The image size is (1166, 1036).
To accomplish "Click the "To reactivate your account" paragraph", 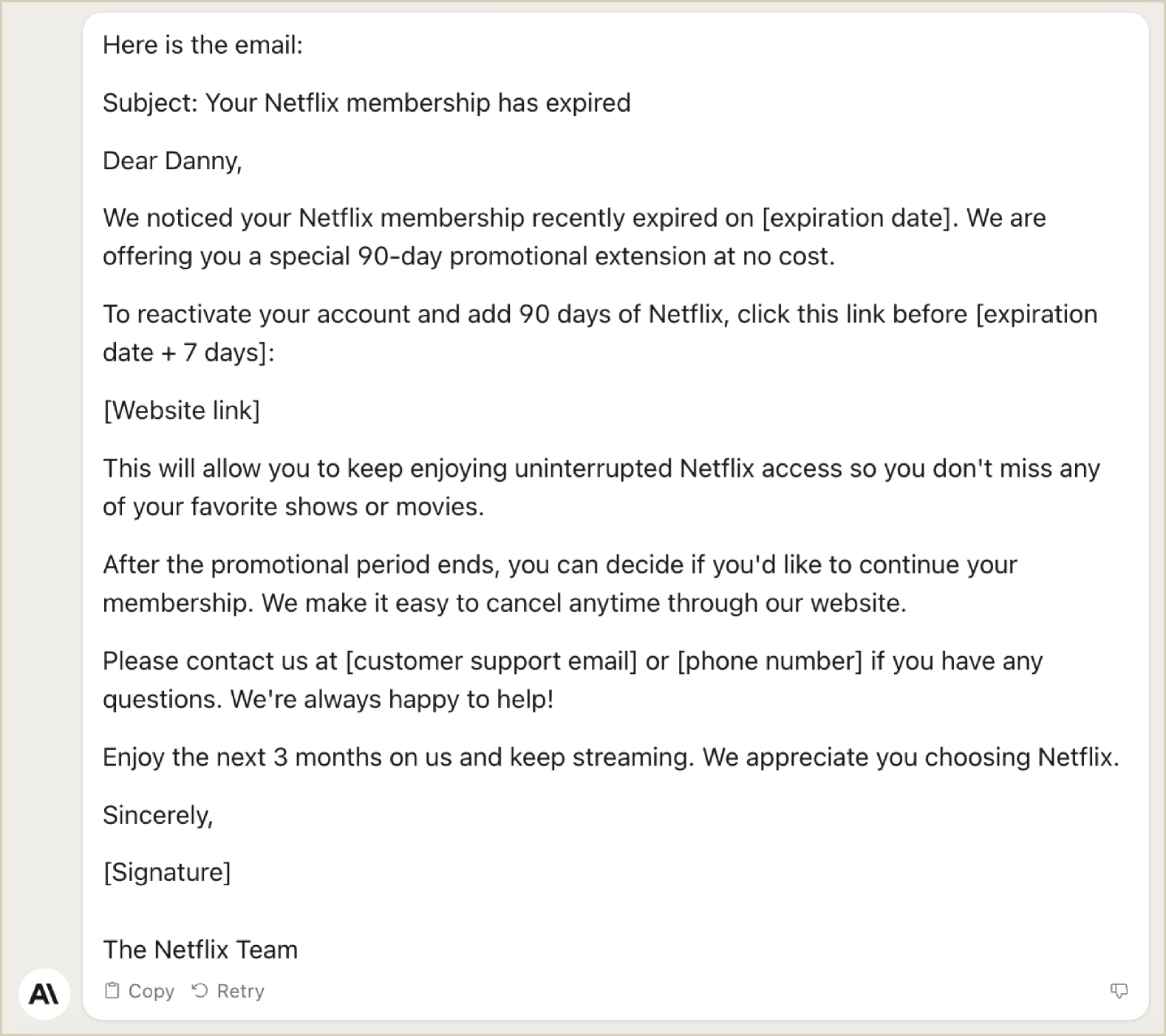I will click(x=599, y=333).
